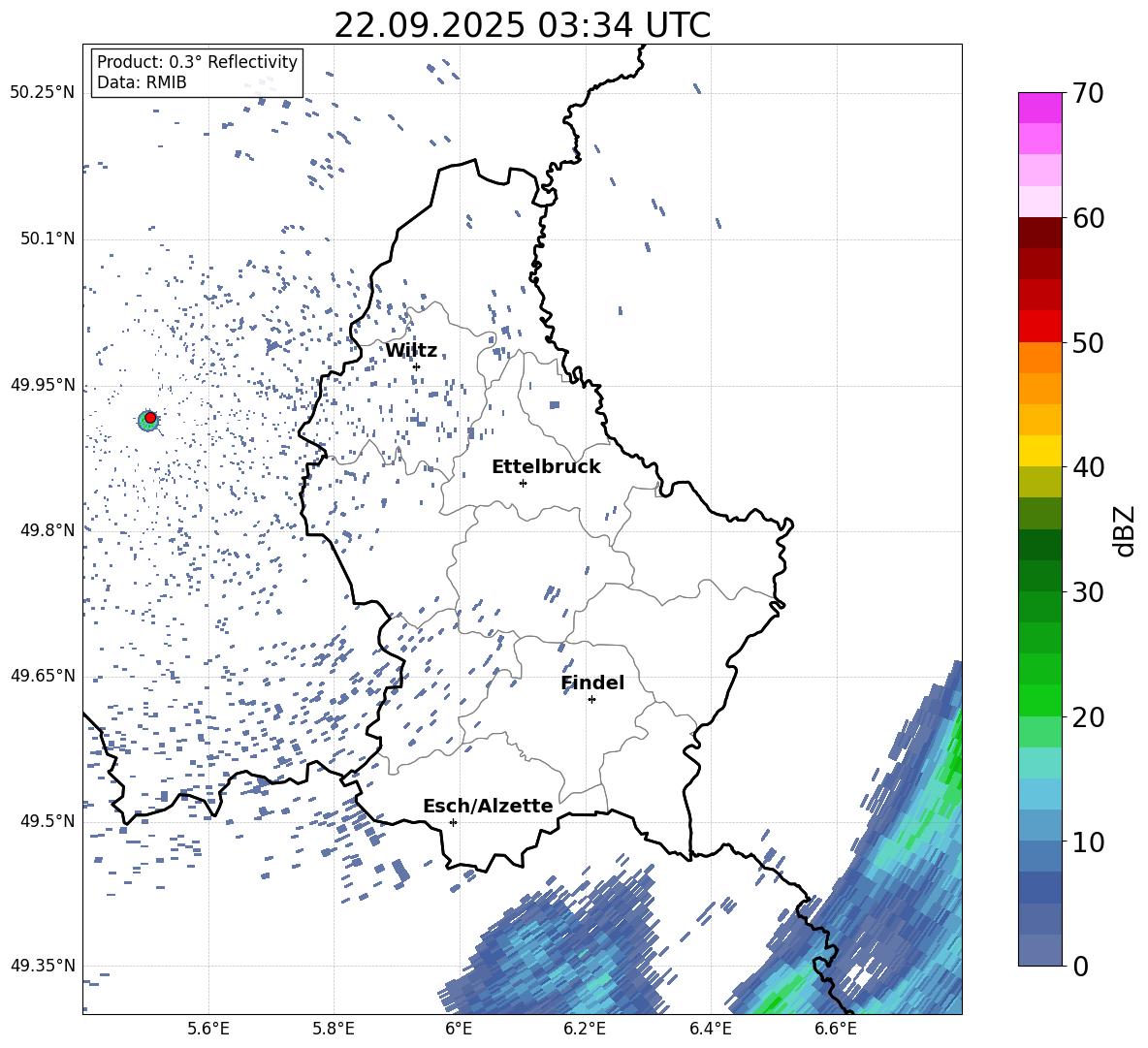This screenshot has height=1048, width=1148.
Task: Click the bright green colorbar swatch just above 20
Action: (1039, 700)
